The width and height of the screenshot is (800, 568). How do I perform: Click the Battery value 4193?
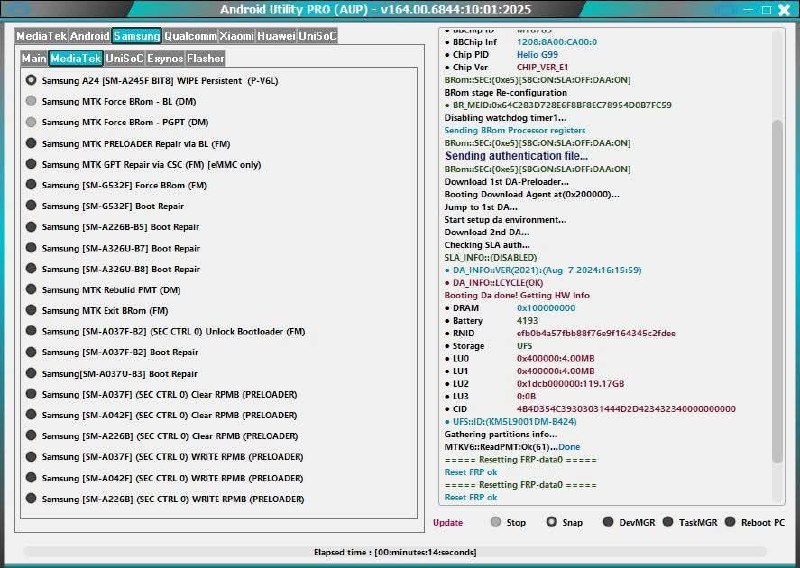(x=528, y=320)
